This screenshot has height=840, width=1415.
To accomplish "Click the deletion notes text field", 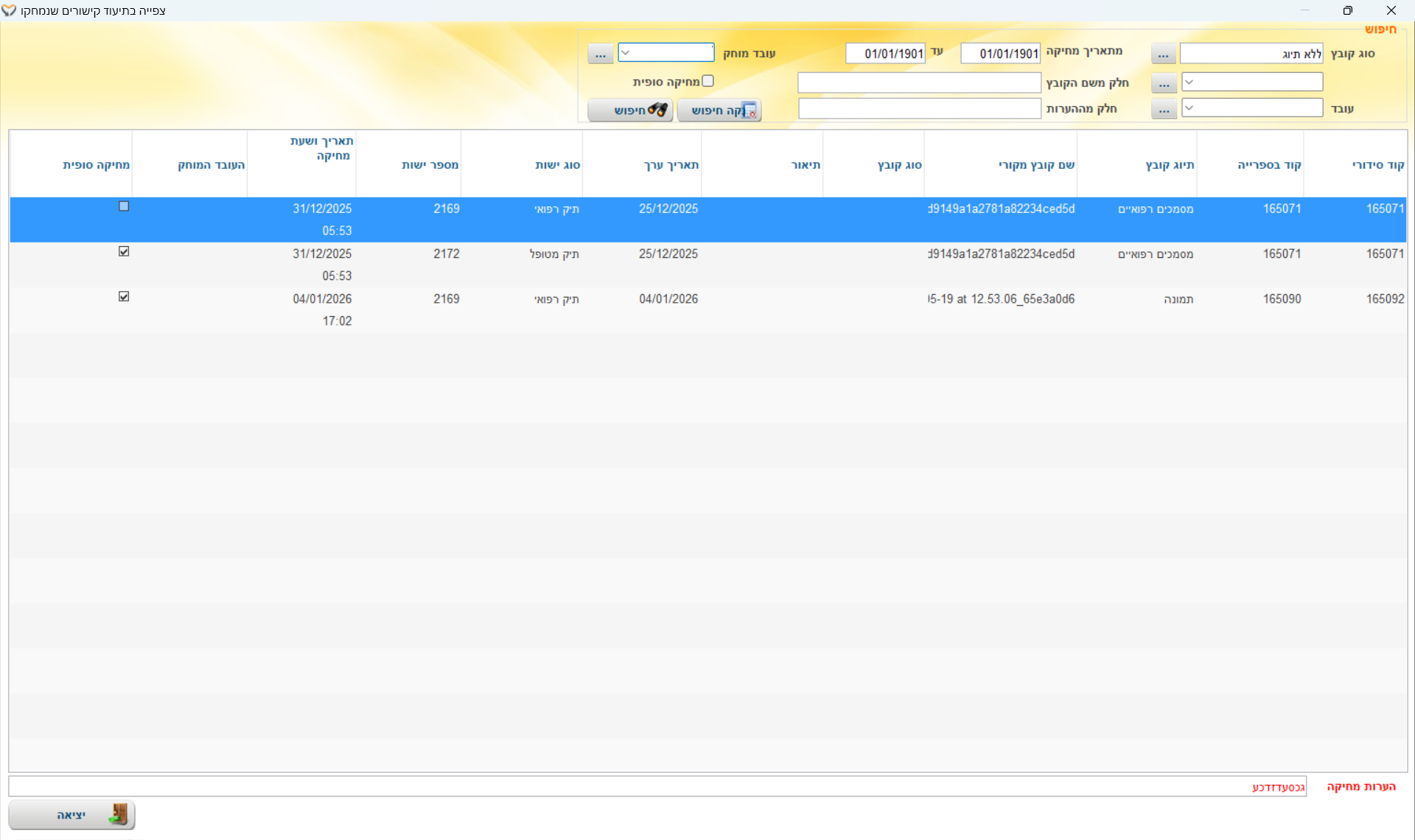I will (x=656, y=786).
